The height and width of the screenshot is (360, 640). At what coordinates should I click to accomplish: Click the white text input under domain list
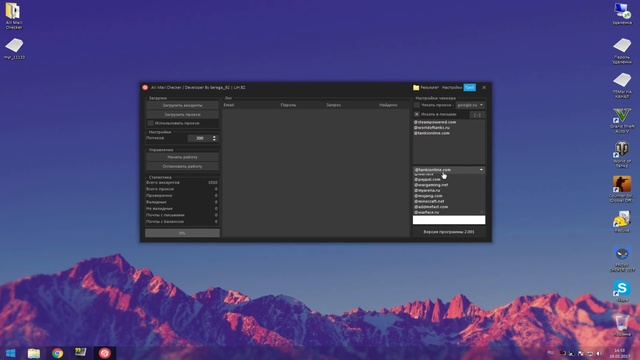click(x=449, y=220)
